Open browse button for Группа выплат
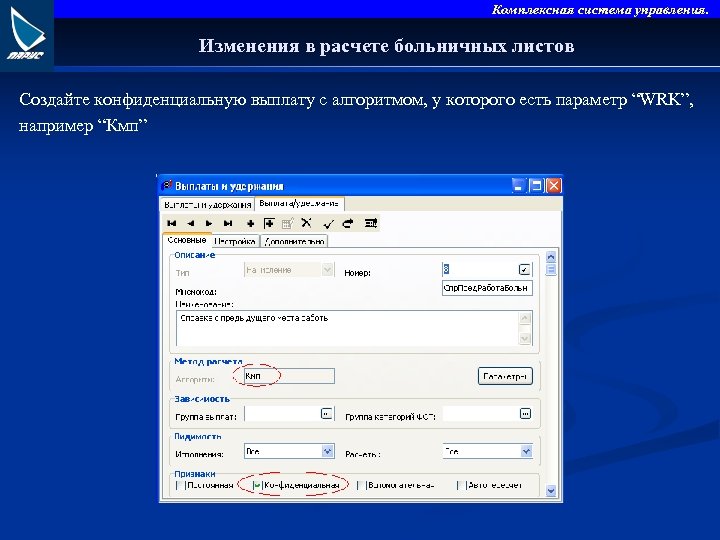 pyautogui.click(x=326, y=414)
